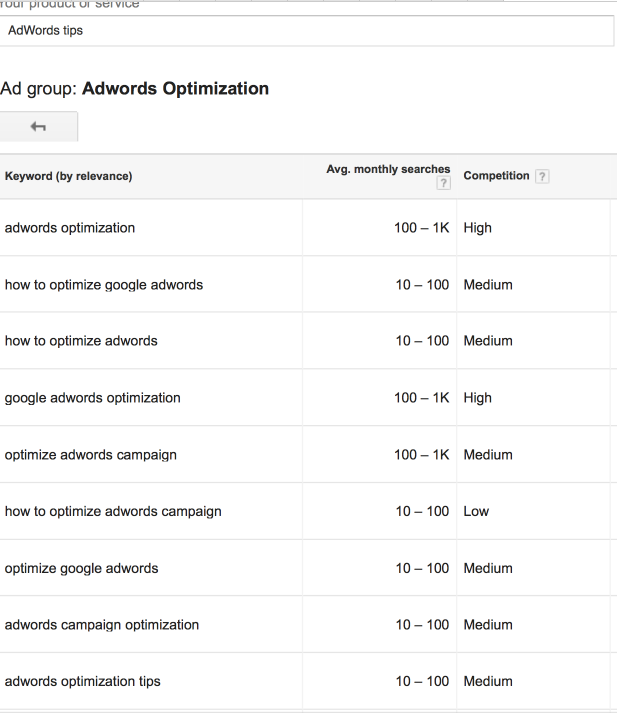This screenshot has width=617, height=713.
Task: Select the 'adwords optimization' keyword
Action: tap(70, 228)
